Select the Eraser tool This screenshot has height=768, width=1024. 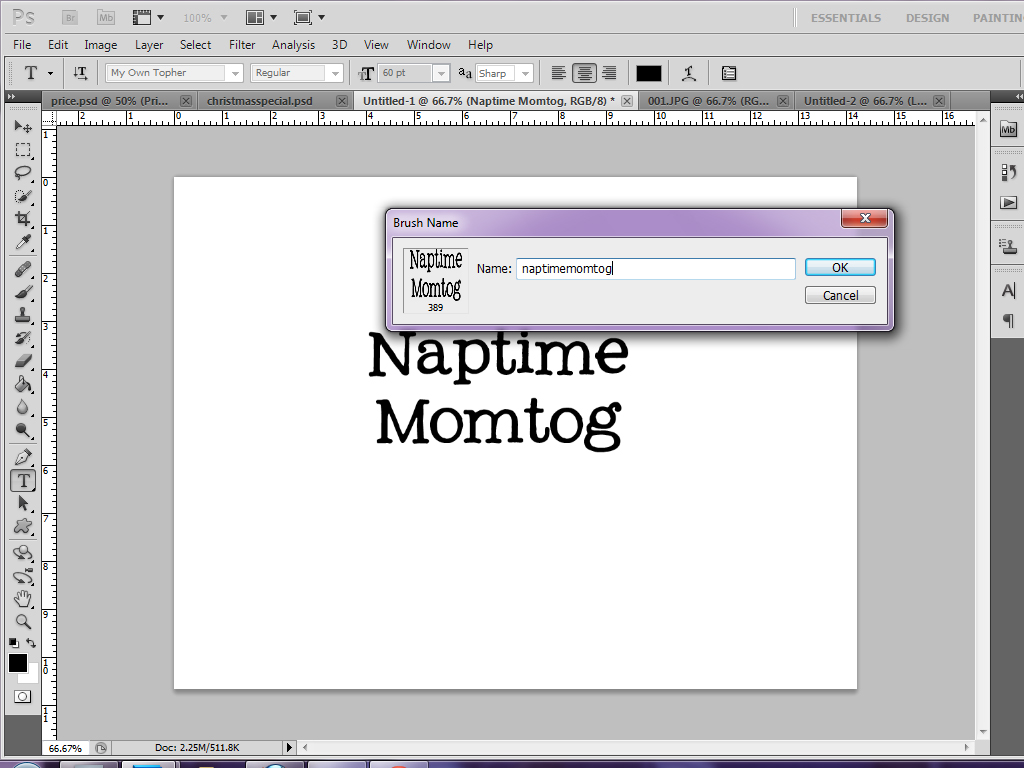pos(23,360)
